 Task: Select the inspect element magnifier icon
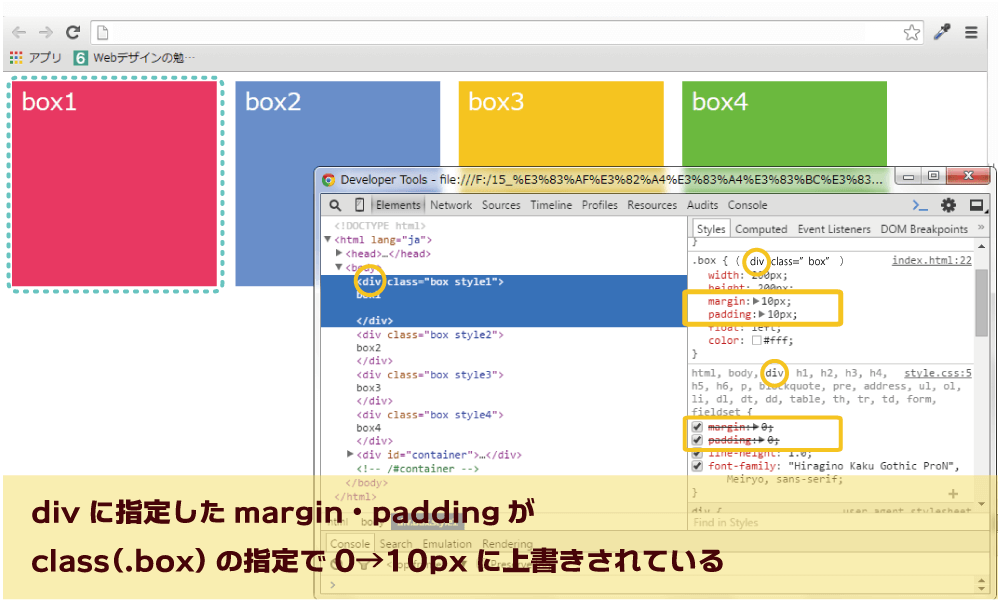(336, 205)
